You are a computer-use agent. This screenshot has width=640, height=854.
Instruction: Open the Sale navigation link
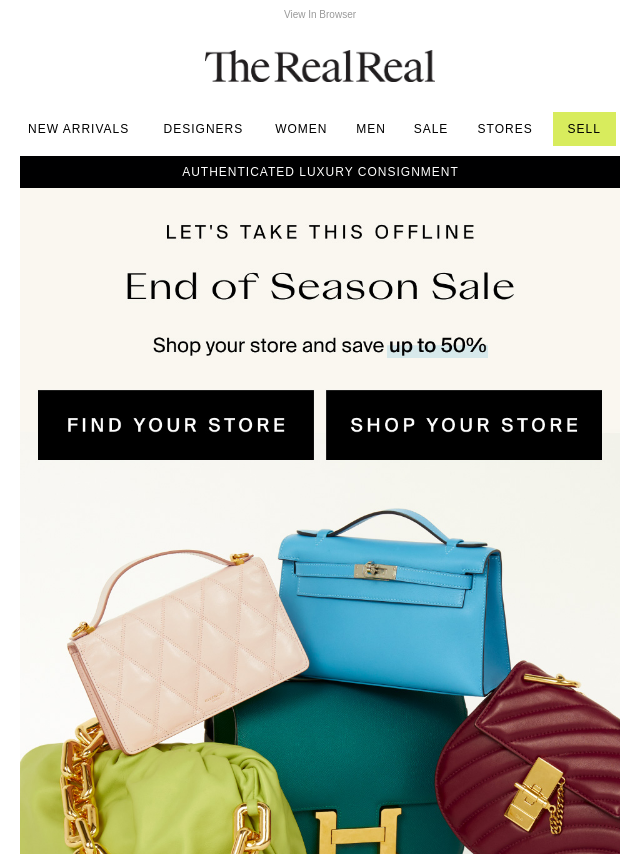pos(430,129)
